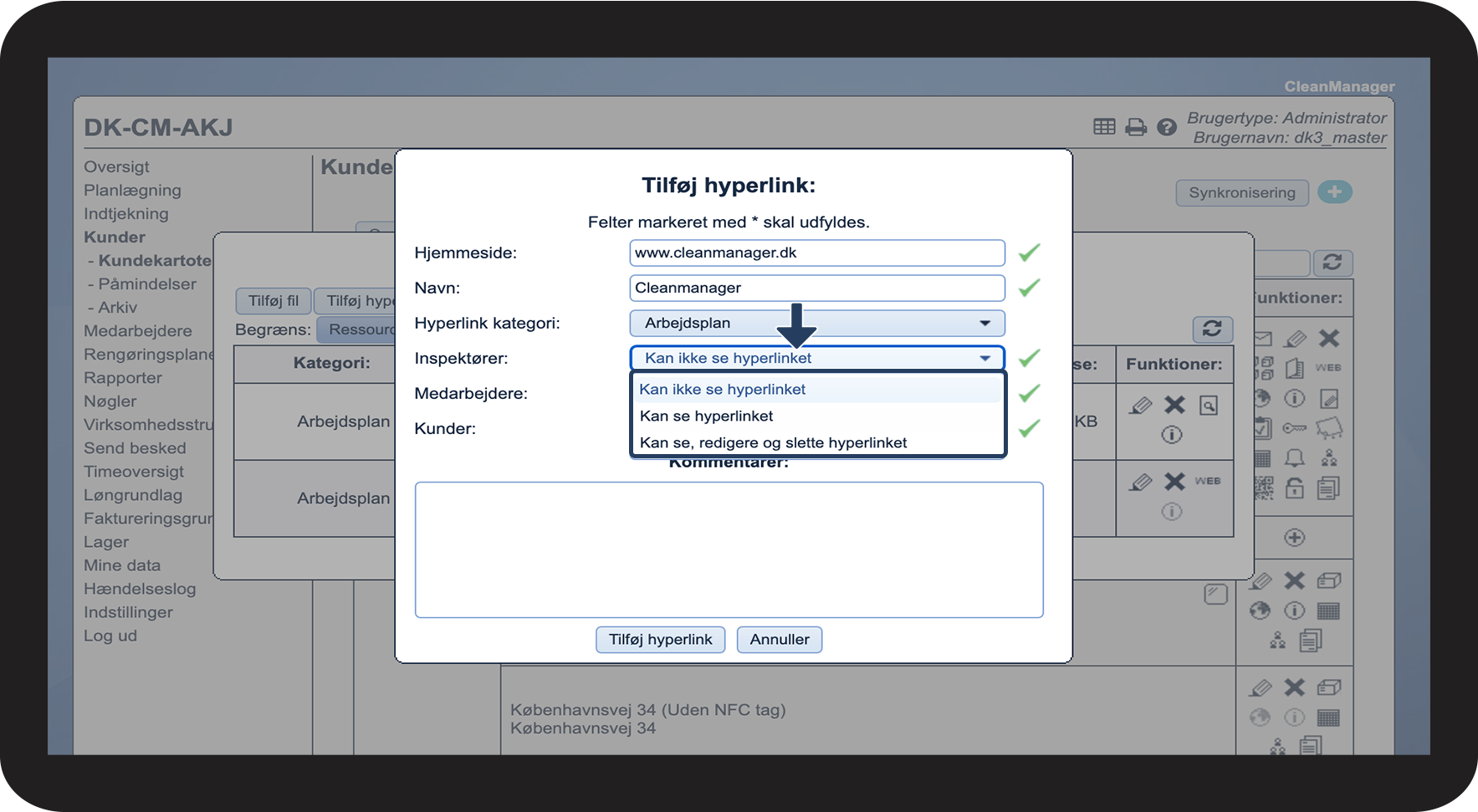Screen dimensions: 1478x812
Task: Click the Synkronisering button
Action: tap(1241, 192)
